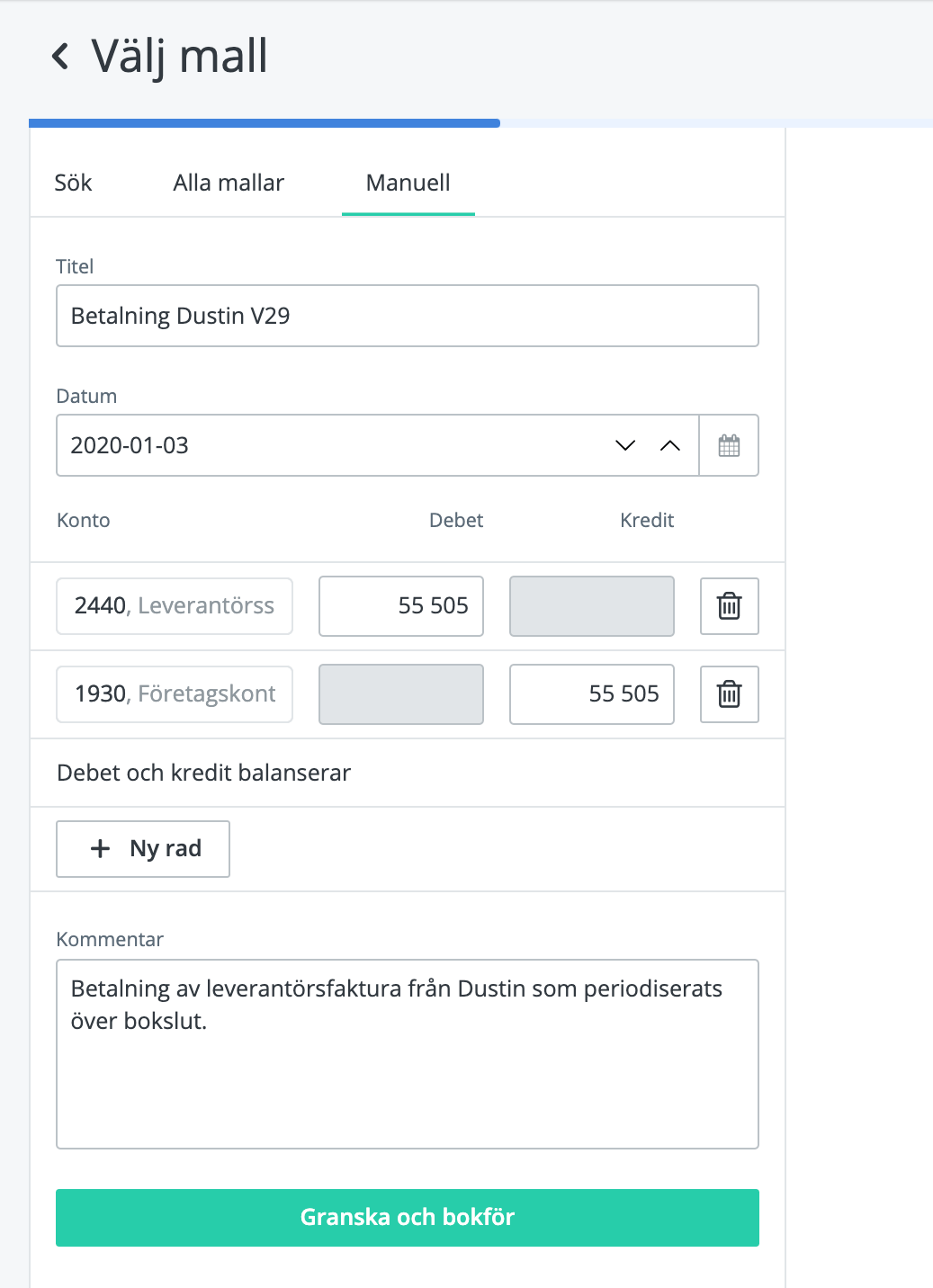The image size is (933, 1288).
Task: Delete the 2440 Leverantörsskulder row
Action: [x=729, y=606]
